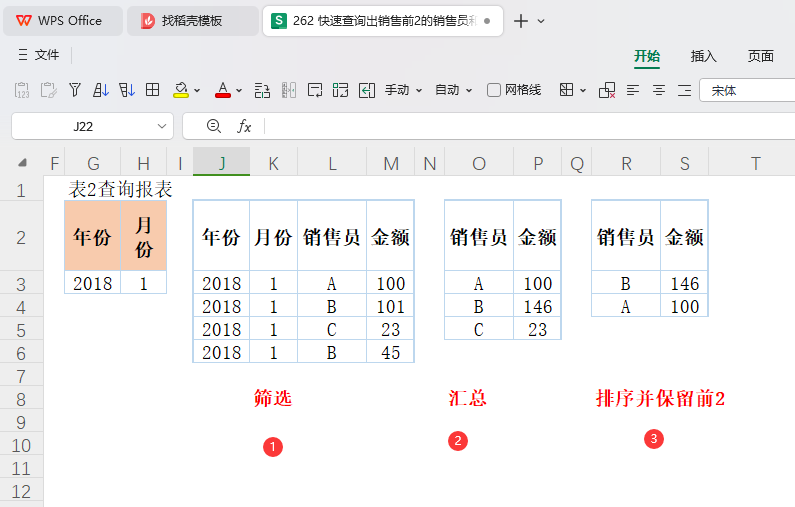This screenshot has width=795, height=507.
Task: Switch to the 页面 ribbon tab
Action: [x=761, y=56]
